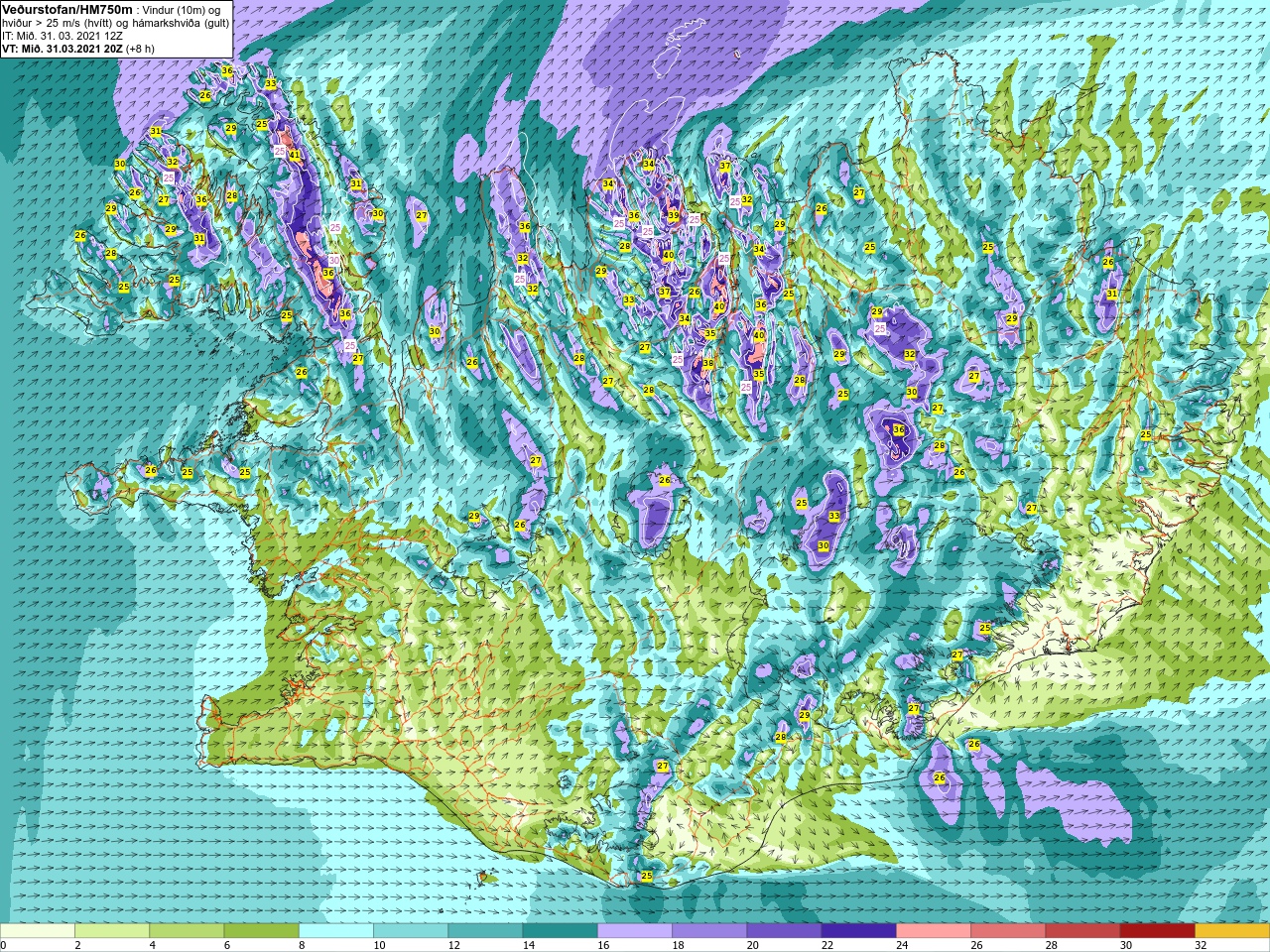Choose the dark teal 14–16 m/s legend swatch
The height and width of the screenshot is (952, 1270).
pyautogui.click(x=560, y=931)
